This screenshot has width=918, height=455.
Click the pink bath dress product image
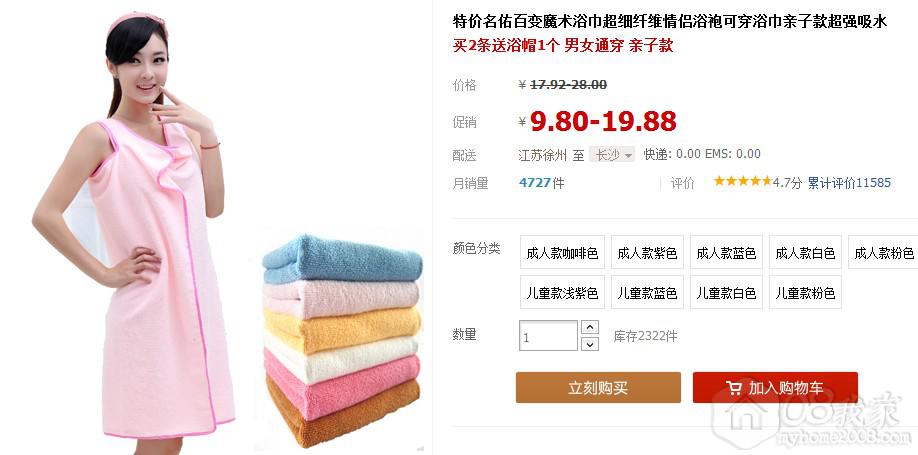click(136, 228)
